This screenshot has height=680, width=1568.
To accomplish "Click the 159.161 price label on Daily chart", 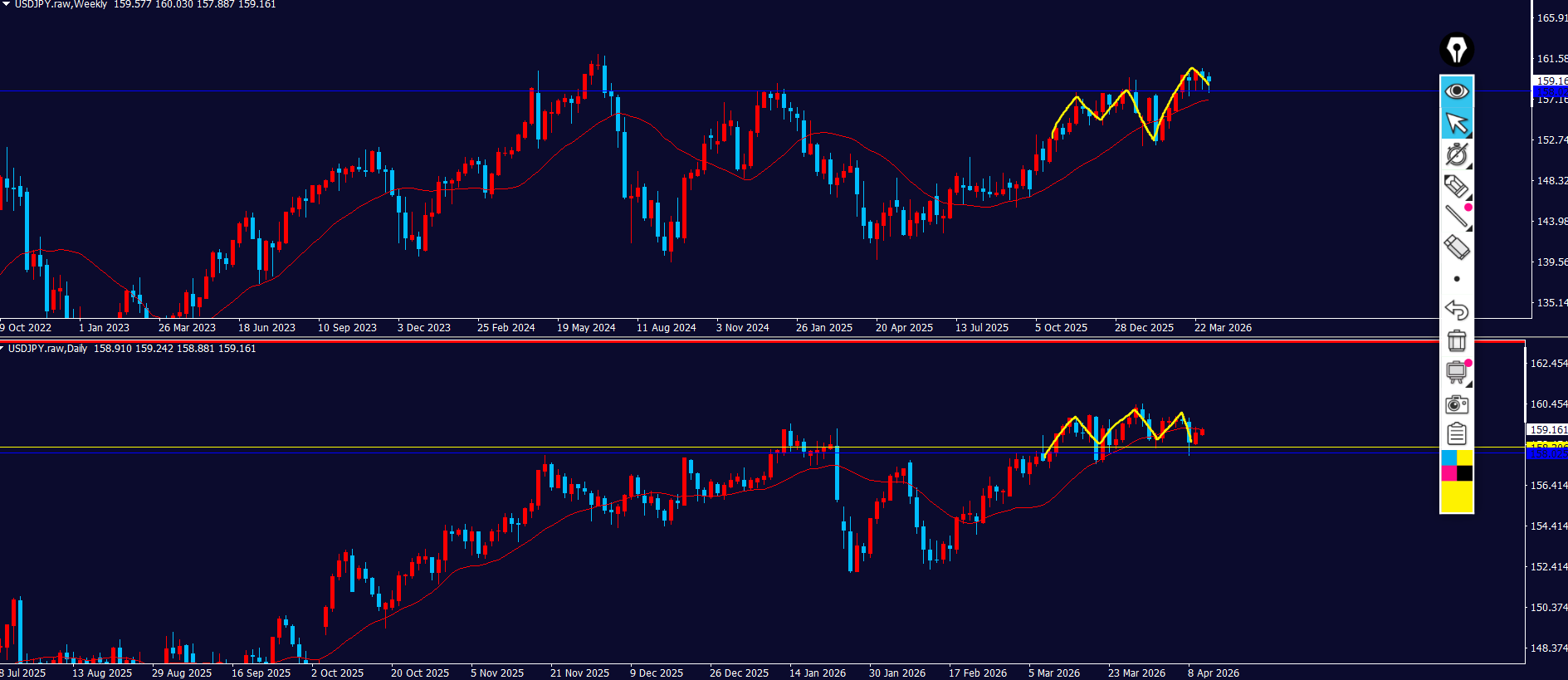I will click(x=1548, y=430).
